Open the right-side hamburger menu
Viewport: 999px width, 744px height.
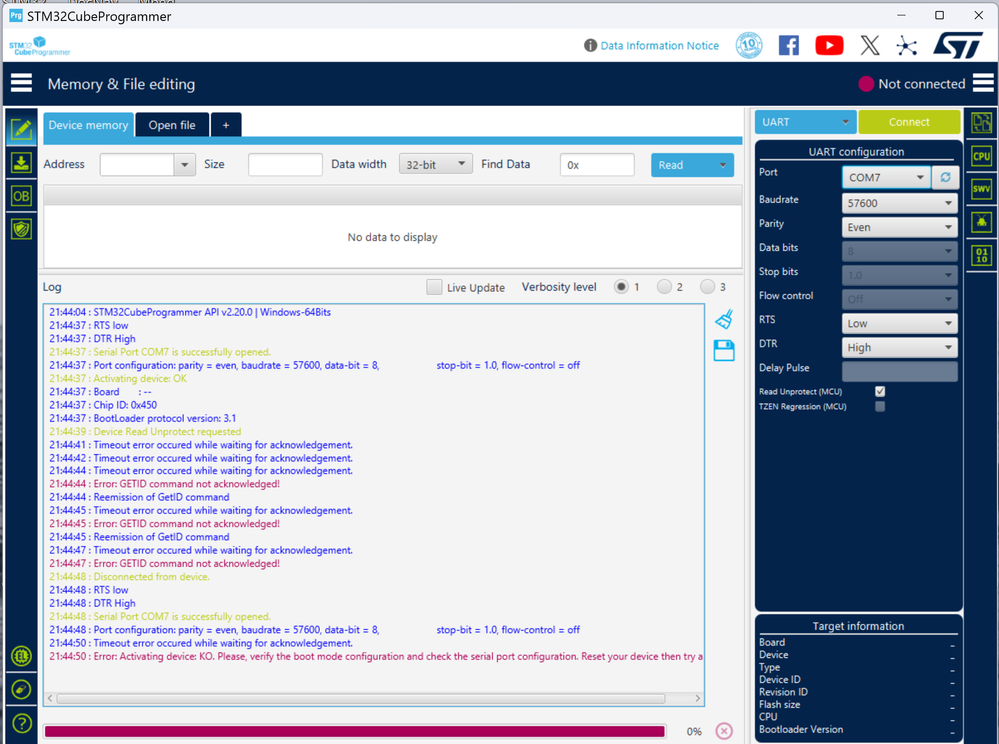click(983, 83)
